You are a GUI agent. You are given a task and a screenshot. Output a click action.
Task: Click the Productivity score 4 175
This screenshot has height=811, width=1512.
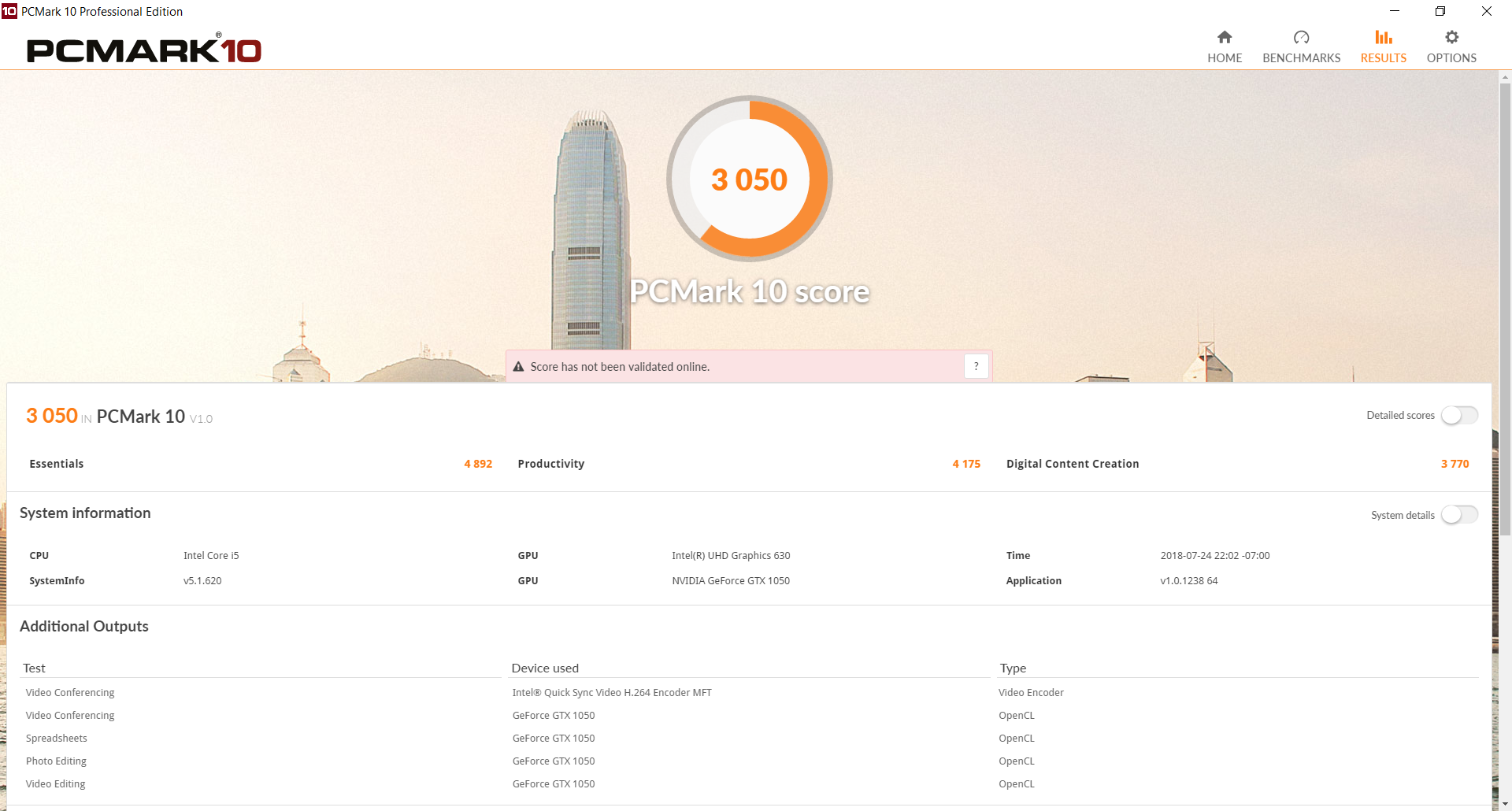[966, 464]
